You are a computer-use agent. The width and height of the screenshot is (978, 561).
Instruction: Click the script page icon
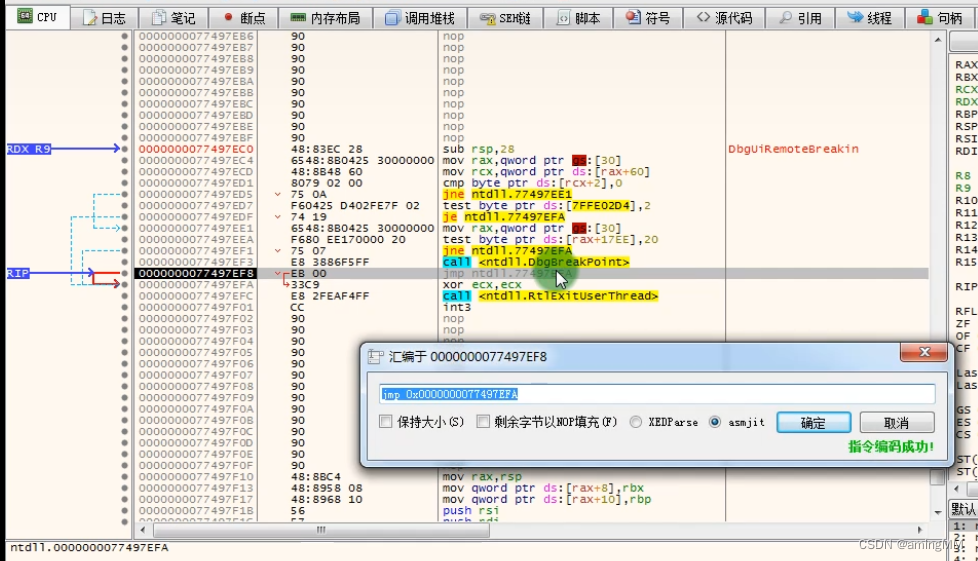coord(563,18)
